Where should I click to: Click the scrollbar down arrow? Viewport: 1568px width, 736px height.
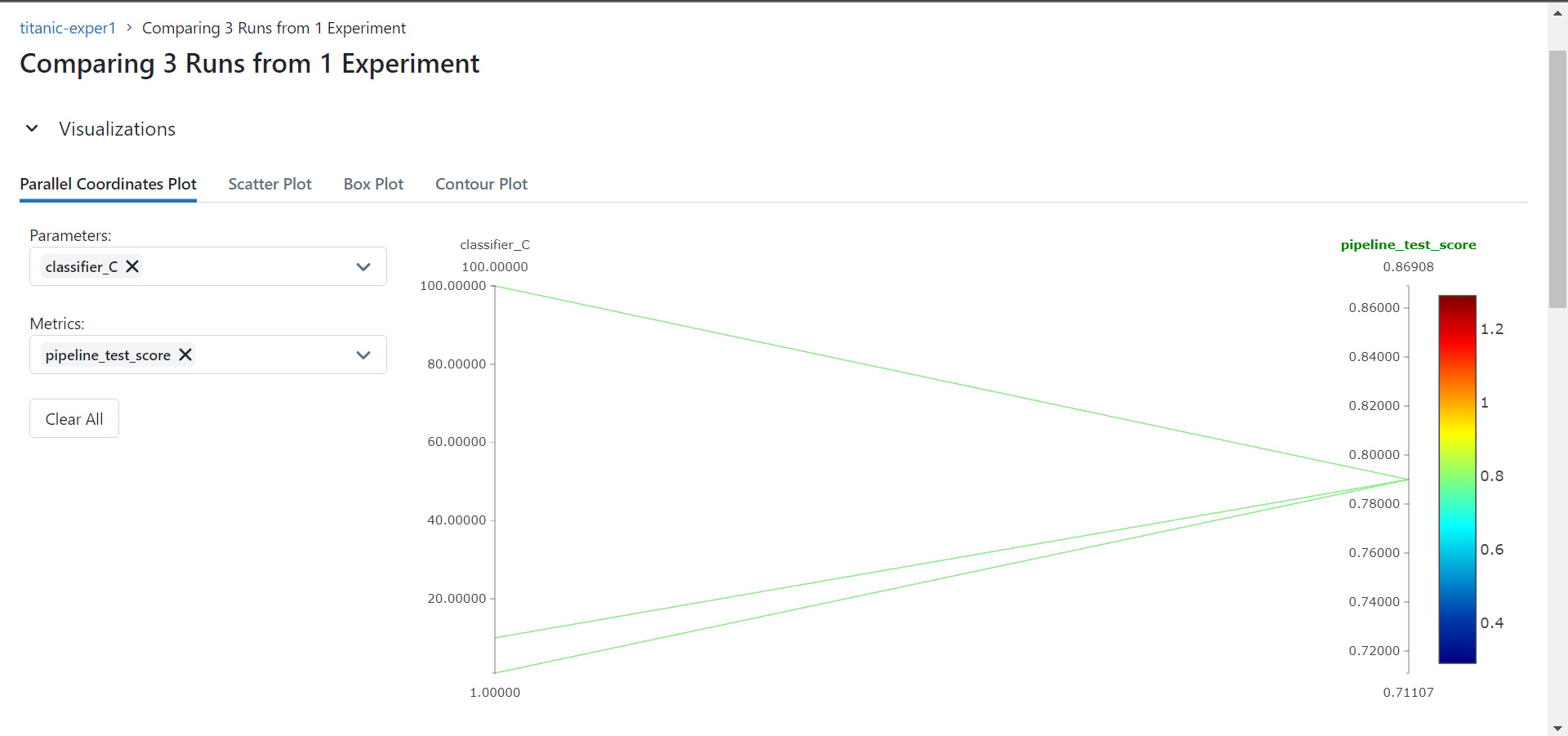tap(1556, 728)
